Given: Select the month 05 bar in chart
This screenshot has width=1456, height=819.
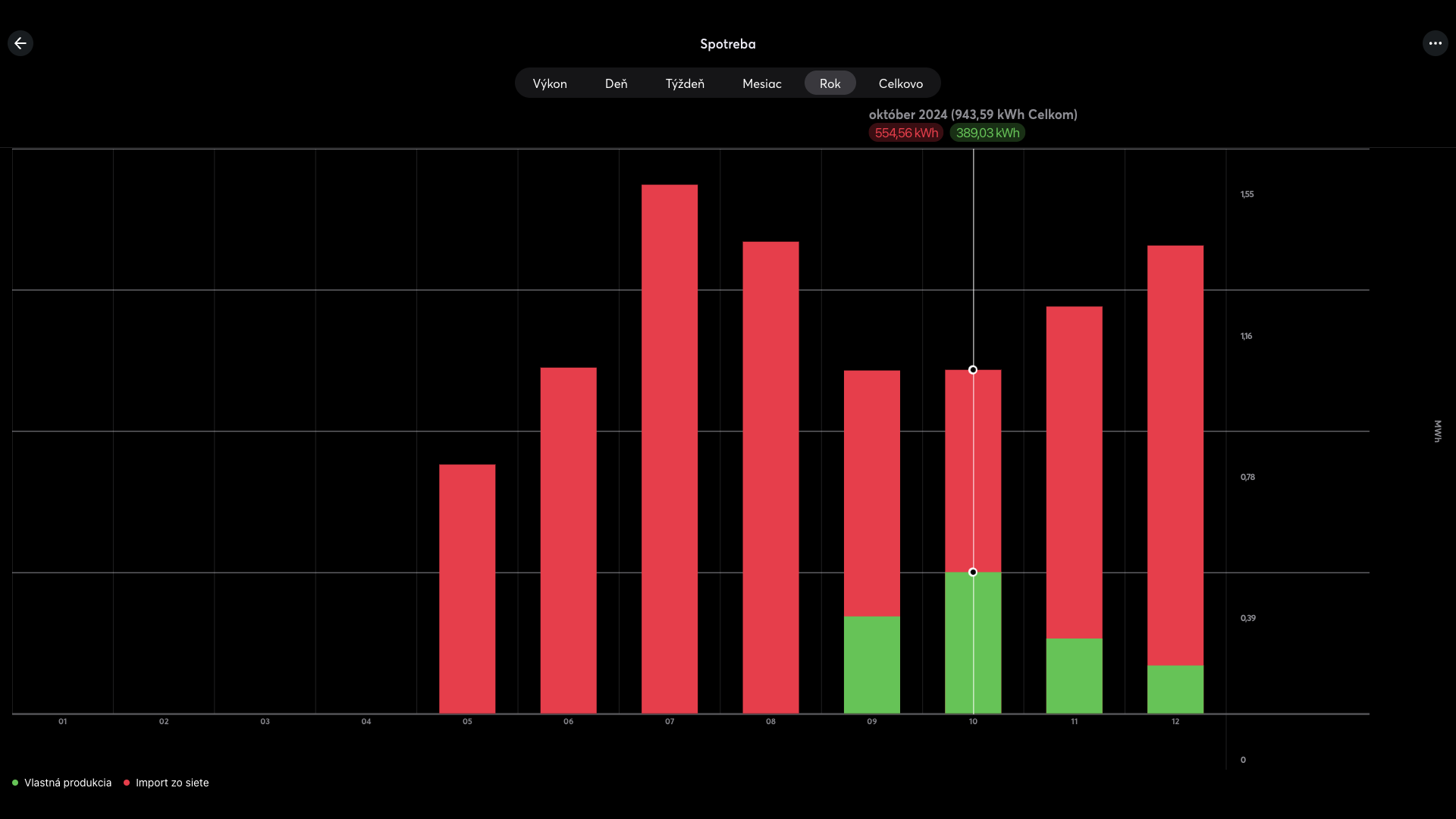Looking at the screenshot, I should click(x=467, y=588).
